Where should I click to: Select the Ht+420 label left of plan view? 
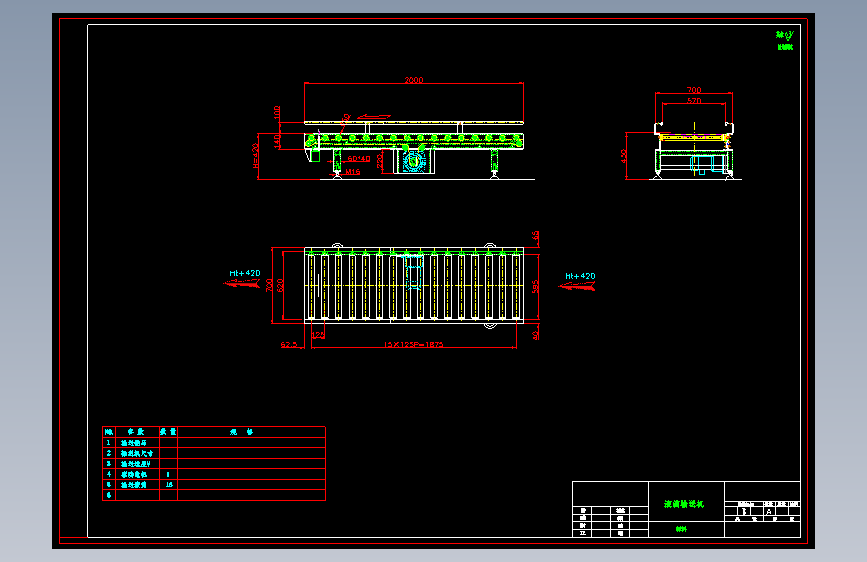tap(245, 273)
